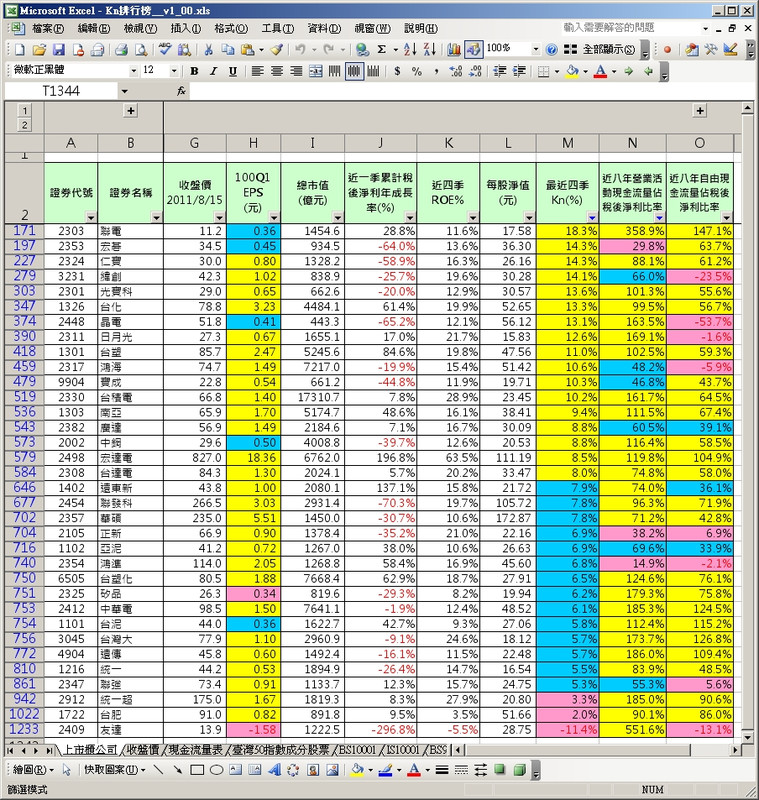Click the AutoSum sigma icon
Image resolution: width=759 pixels, height=800 pixels.
click(381, 49)
